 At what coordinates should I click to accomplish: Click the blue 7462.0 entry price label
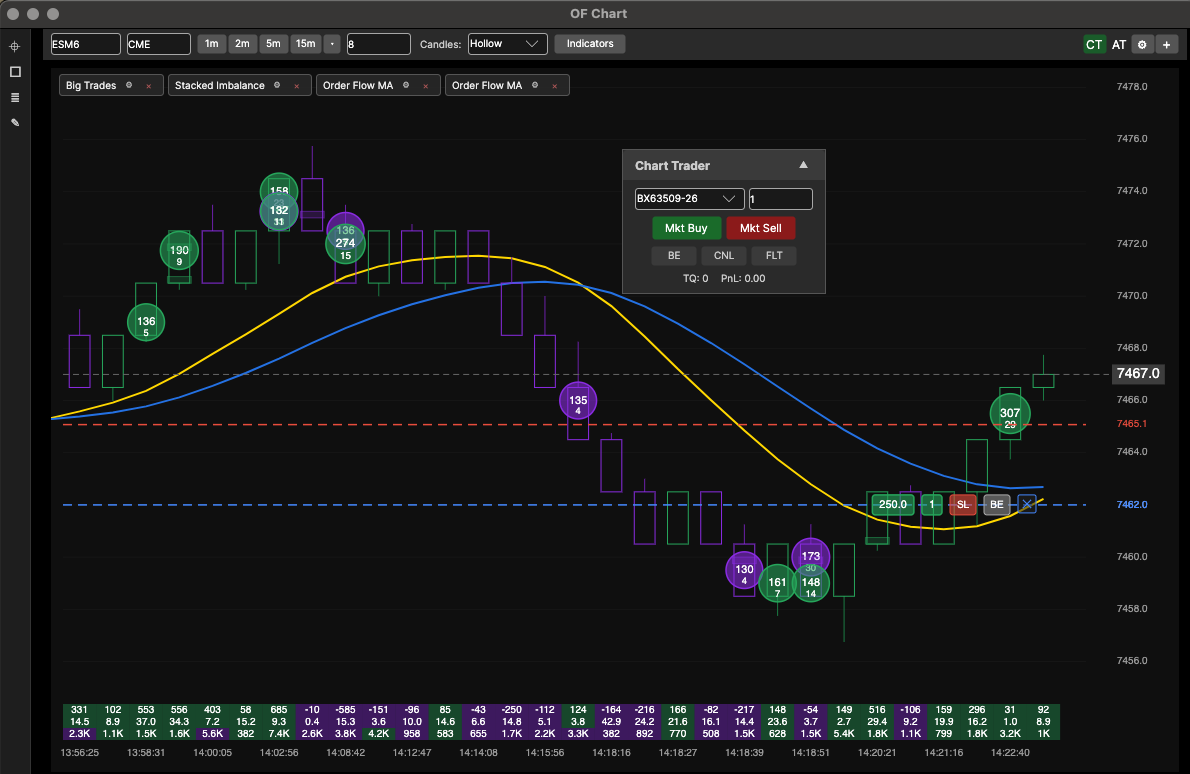click(1132, 504)
